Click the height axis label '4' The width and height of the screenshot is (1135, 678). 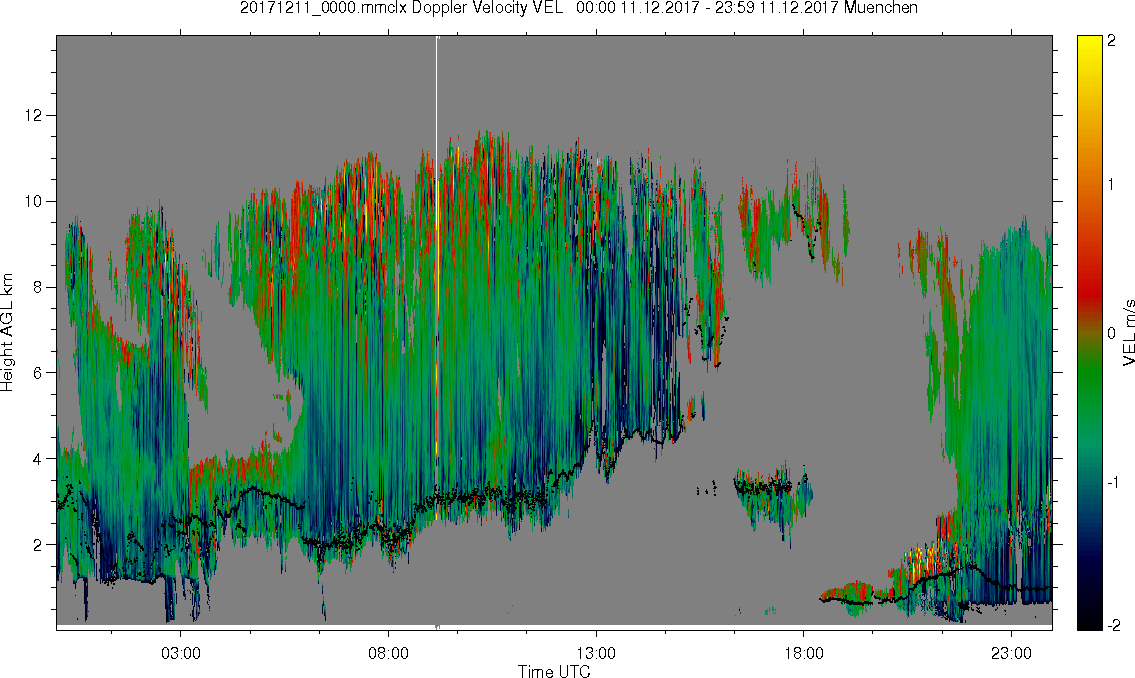pyautogui.click(x=38, y=459)
